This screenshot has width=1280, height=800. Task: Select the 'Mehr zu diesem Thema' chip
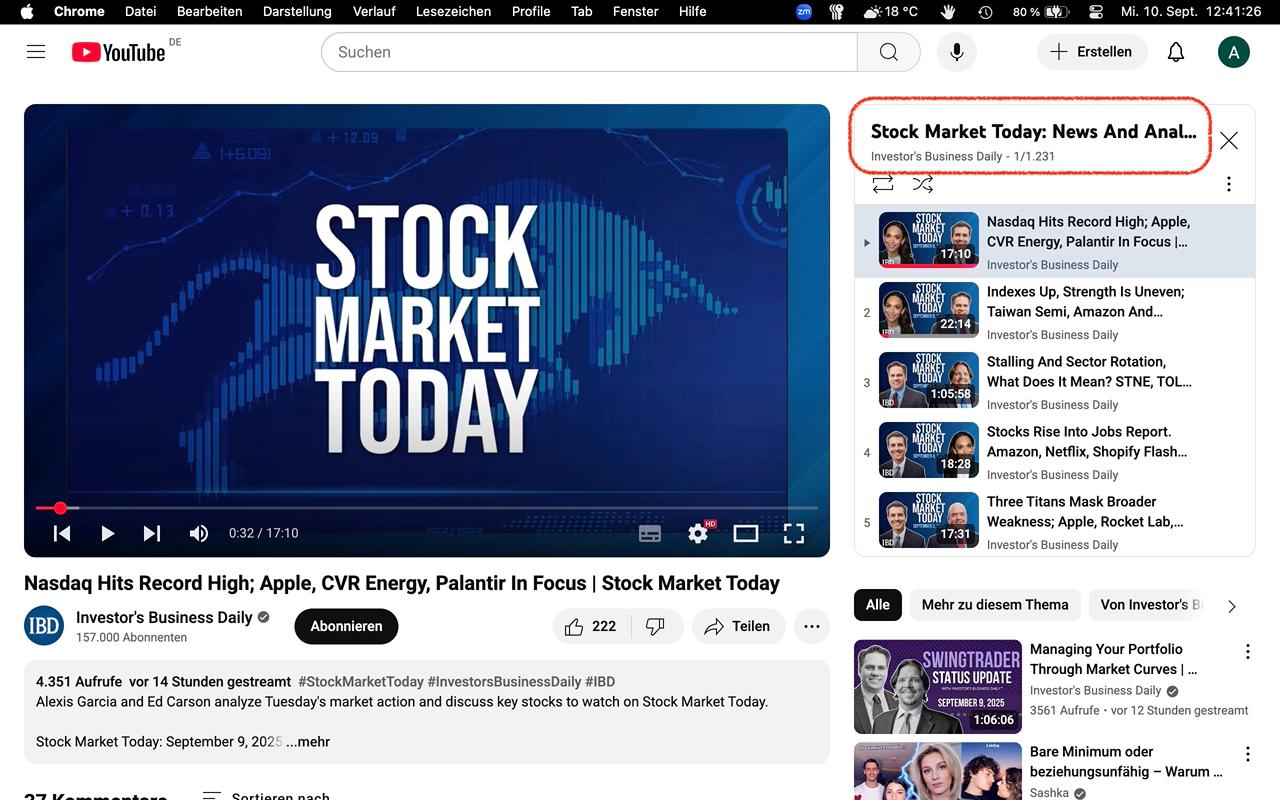click(994, 604)
